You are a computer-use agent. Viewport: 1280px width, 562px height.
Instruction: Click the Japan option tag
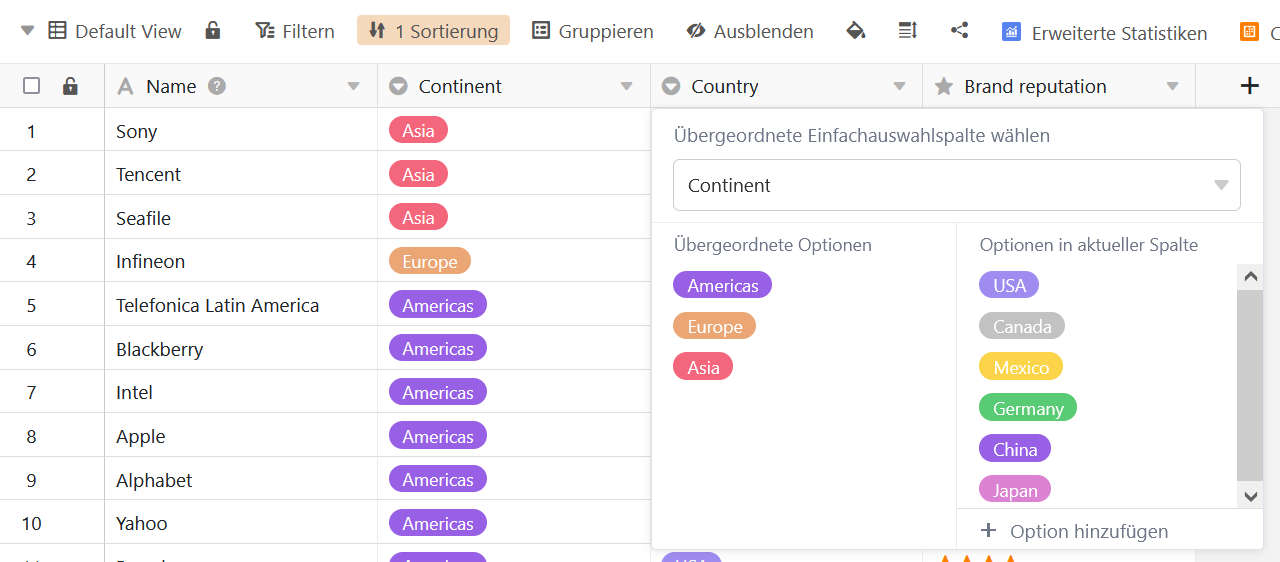1015,490
